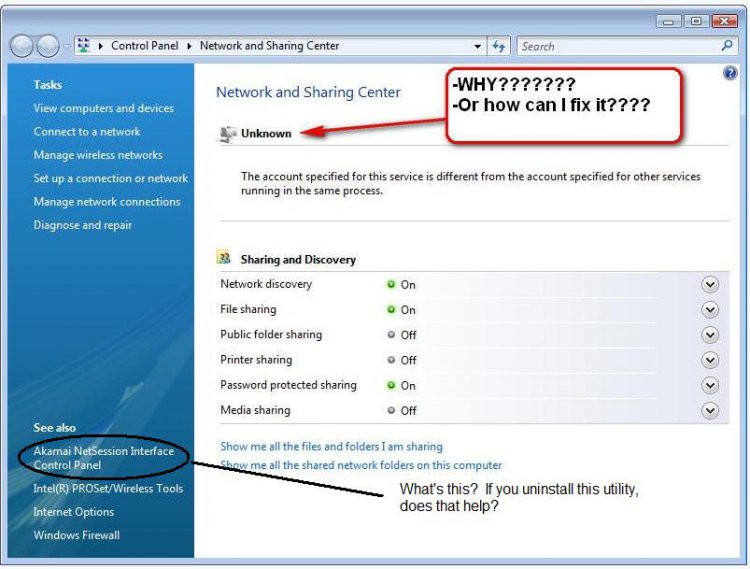Image resolution: width=750 pixels, height=569 pixels.
Task: Click the Sharing and Discovery people icon
Action: click(224, 257)
